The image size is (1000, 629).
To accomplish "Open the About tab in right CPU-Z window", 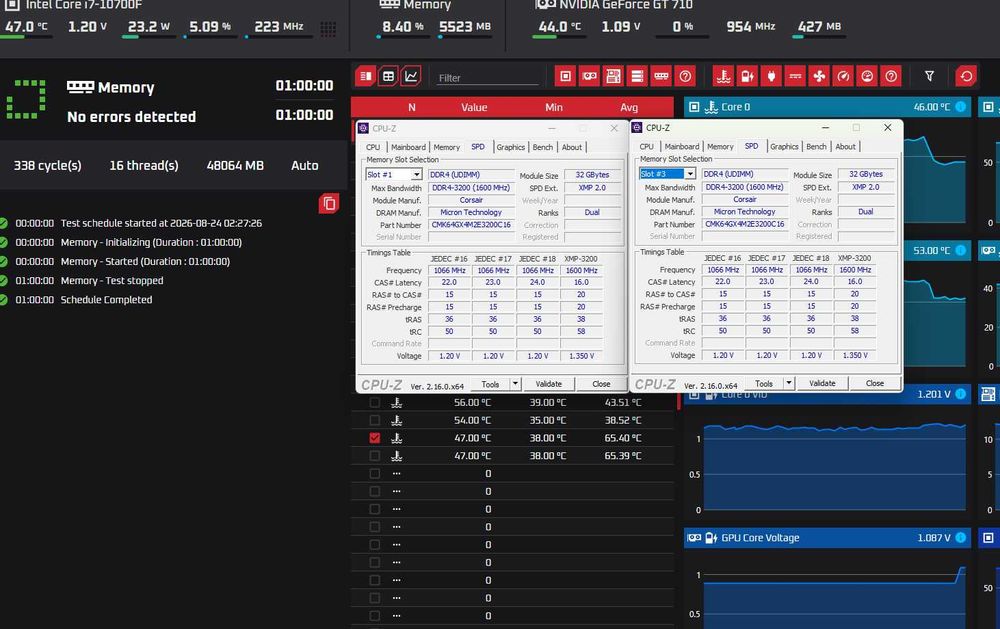I will [x=846, y=147].
